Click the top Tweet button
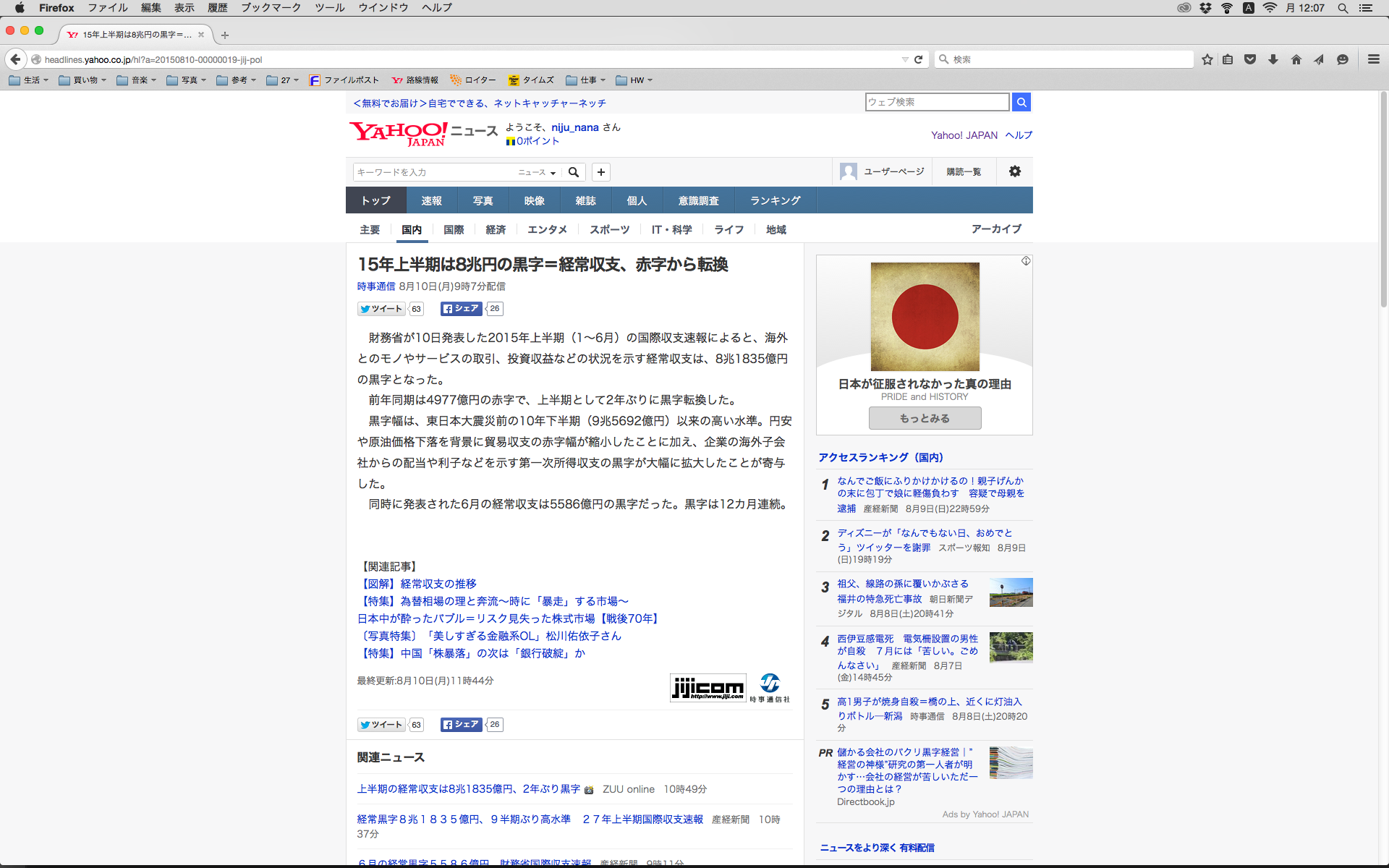1389x868 pixels. 381,309
